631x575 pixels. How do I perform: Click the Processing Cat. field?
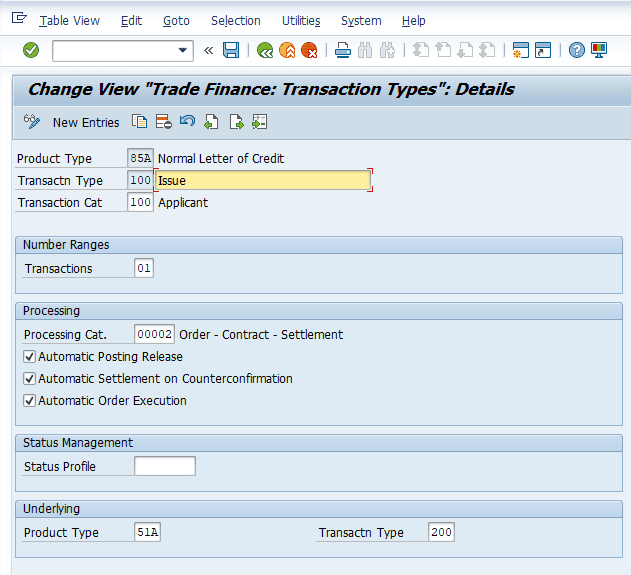pos(154,334)
